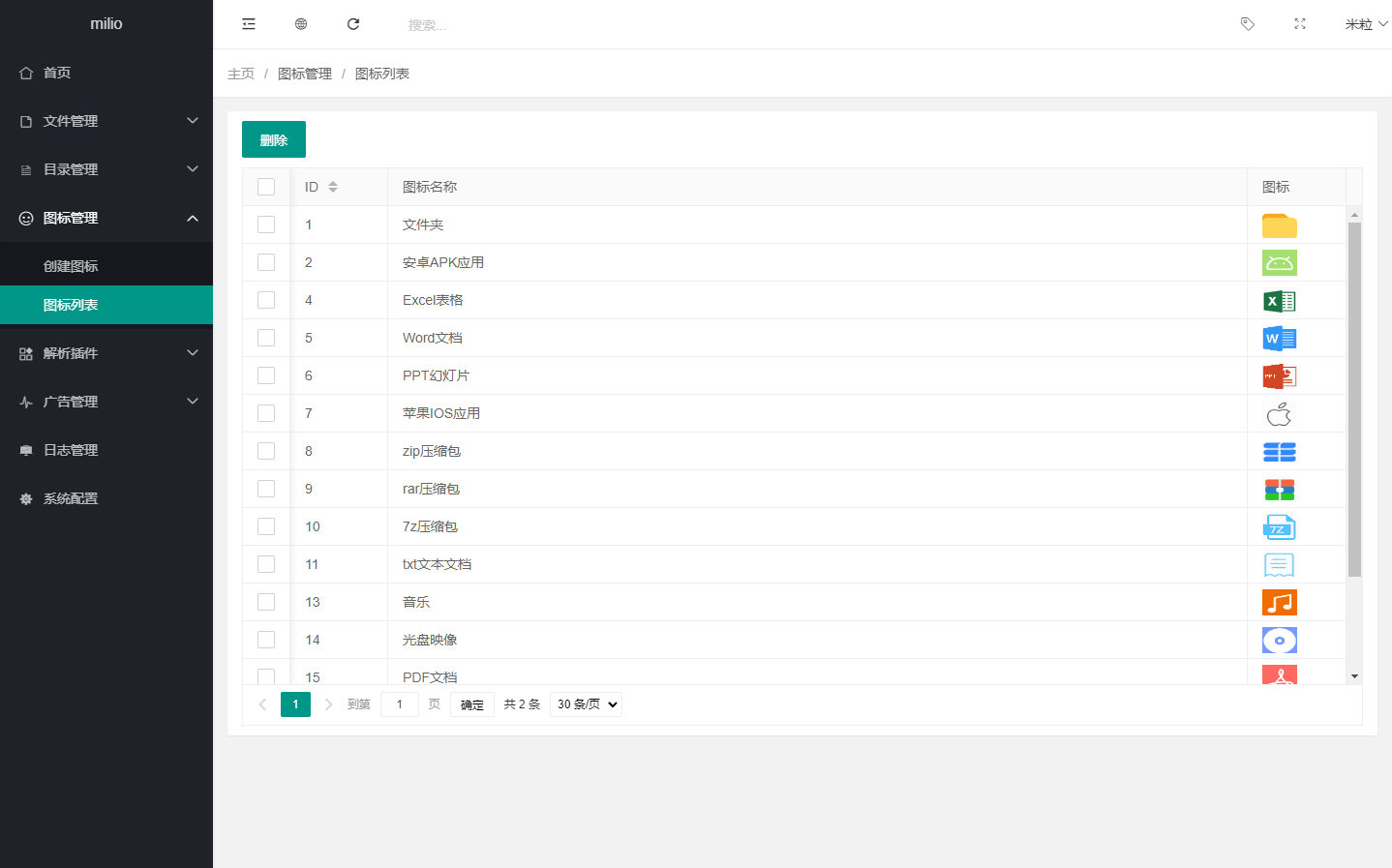
Task: Expand the 文件管理 menu section
Action: coord(70,120)
